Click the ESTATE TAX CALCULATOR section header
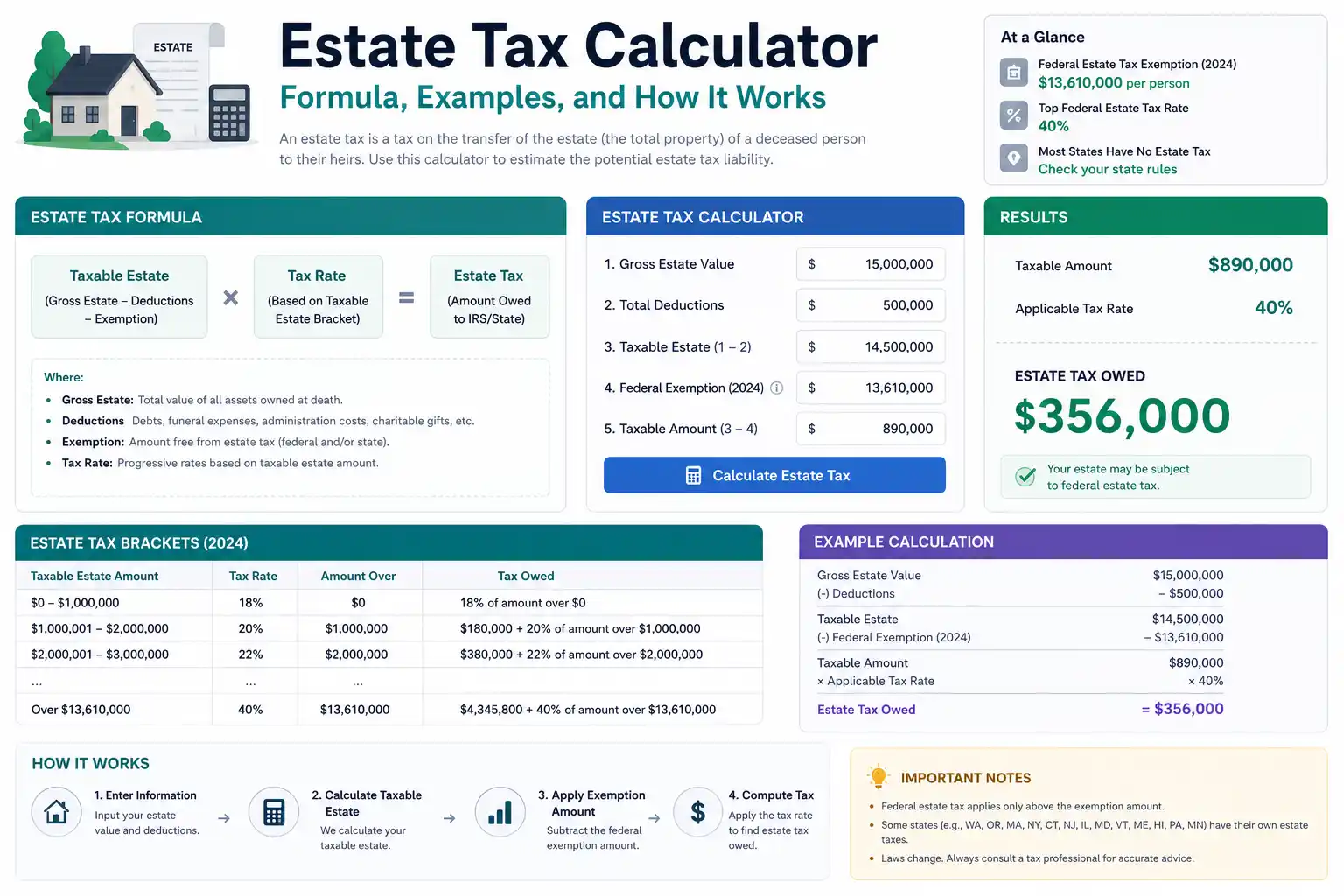The height and width of the screenshot is (896, 1344). pos(775,217)
